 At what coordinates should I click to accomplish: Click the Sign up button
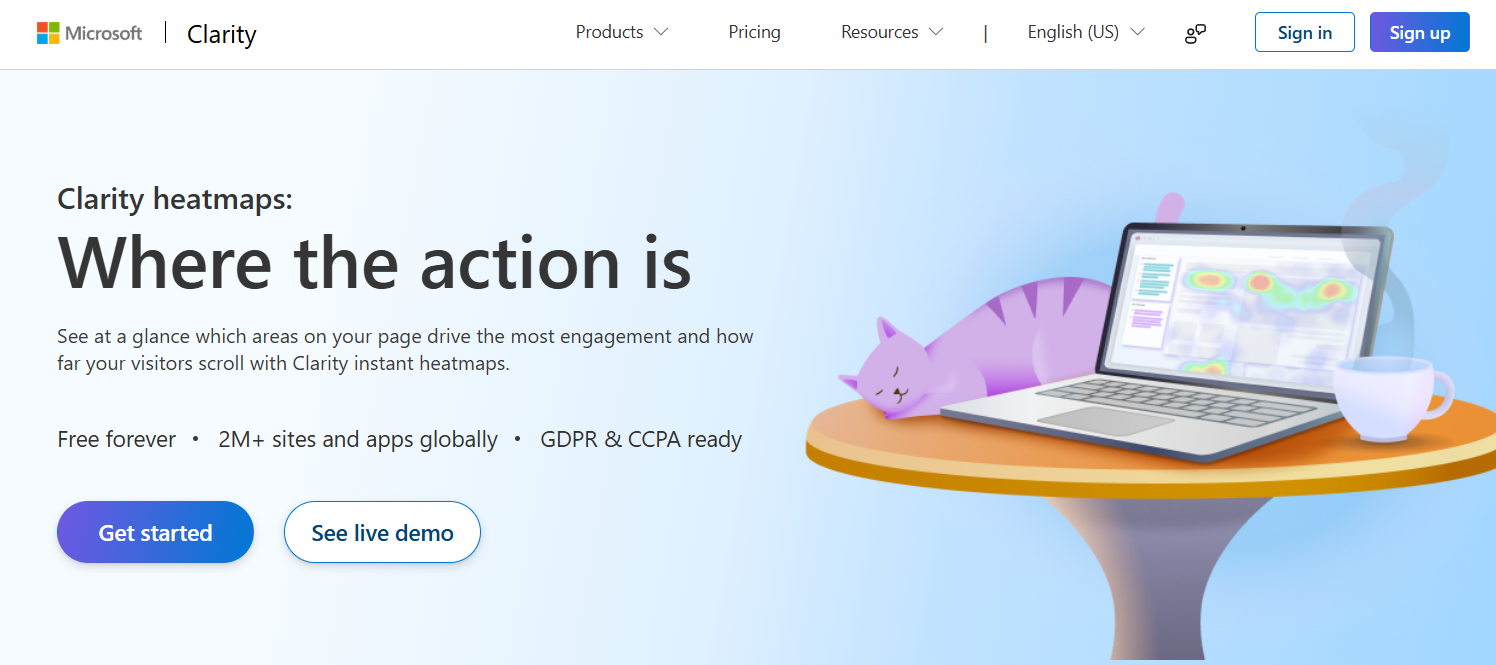(1420, 32)
